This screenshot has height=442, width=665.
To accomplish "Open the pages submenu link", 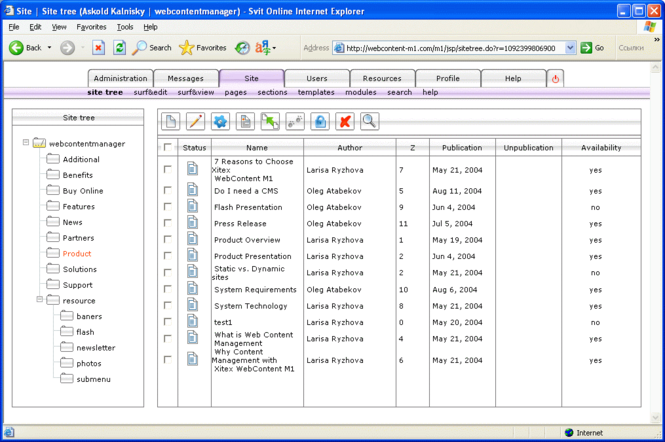I will point(235,92).
